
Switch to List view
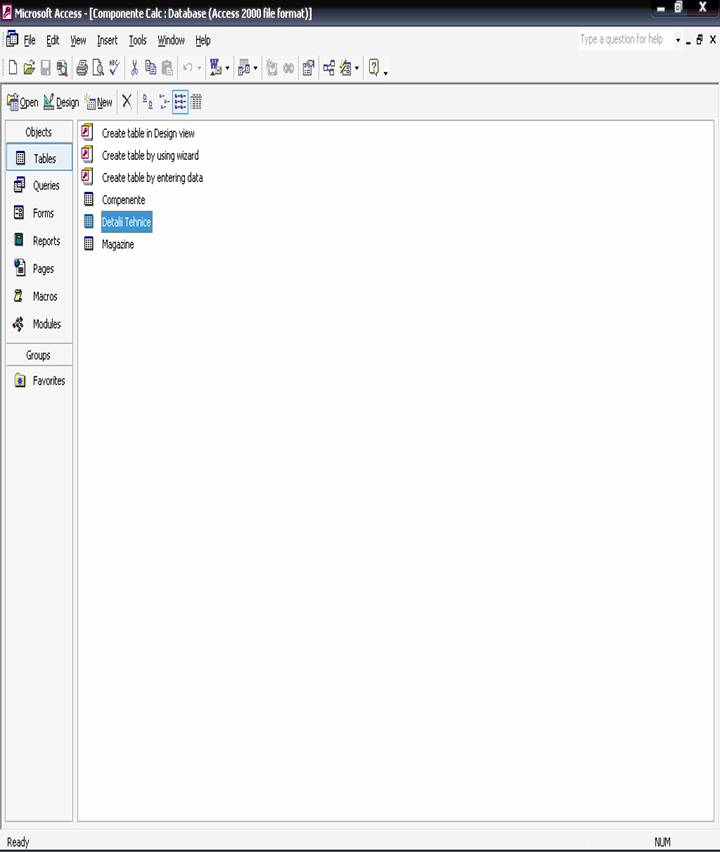pos(180,101)
